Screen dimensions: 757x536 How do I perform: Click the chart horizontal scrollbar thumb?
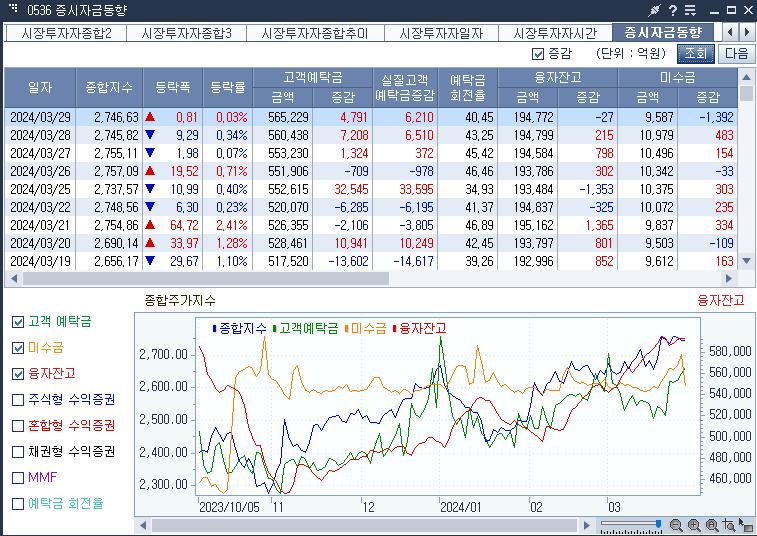tap(364, 525)
